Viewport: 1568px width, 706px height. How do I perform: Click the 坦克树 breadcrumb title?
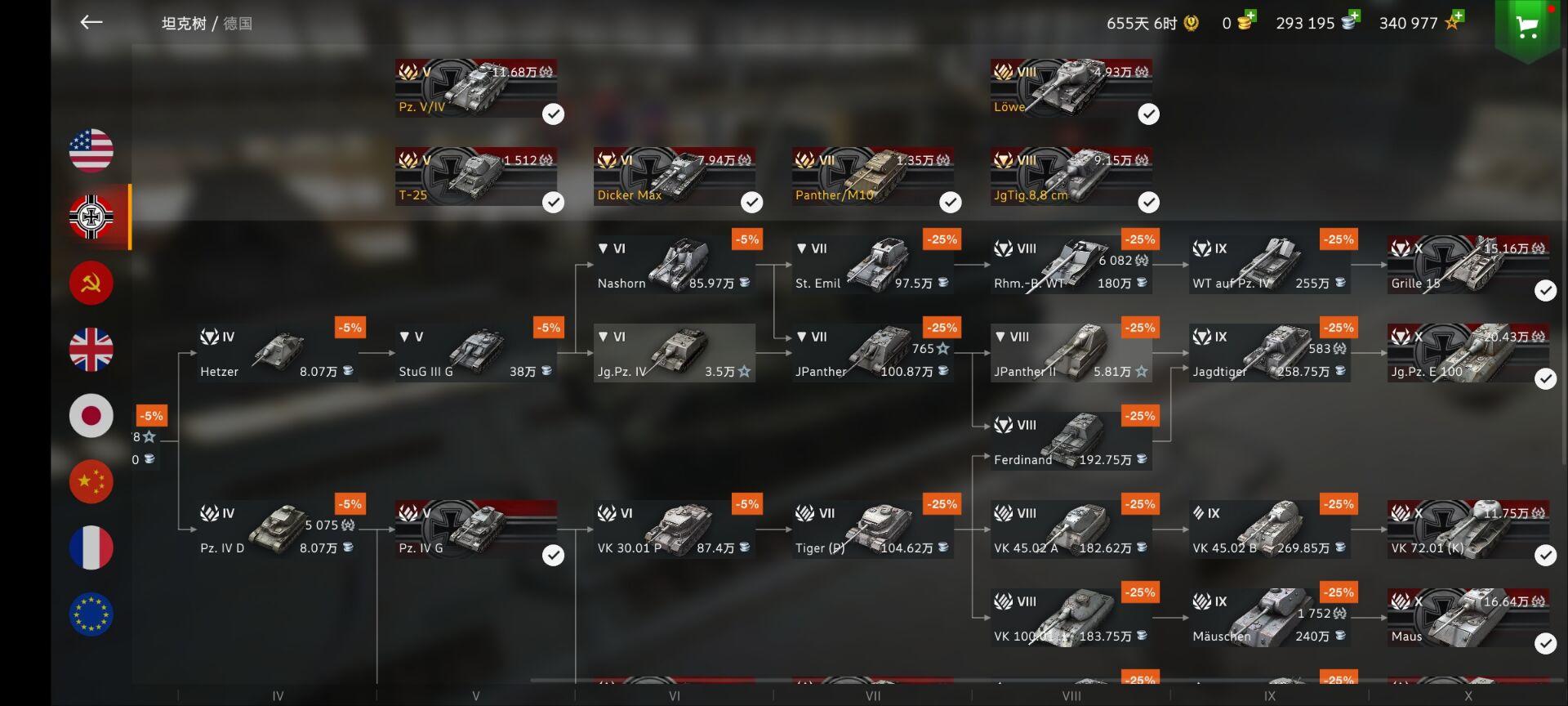[x=184, y=23]
